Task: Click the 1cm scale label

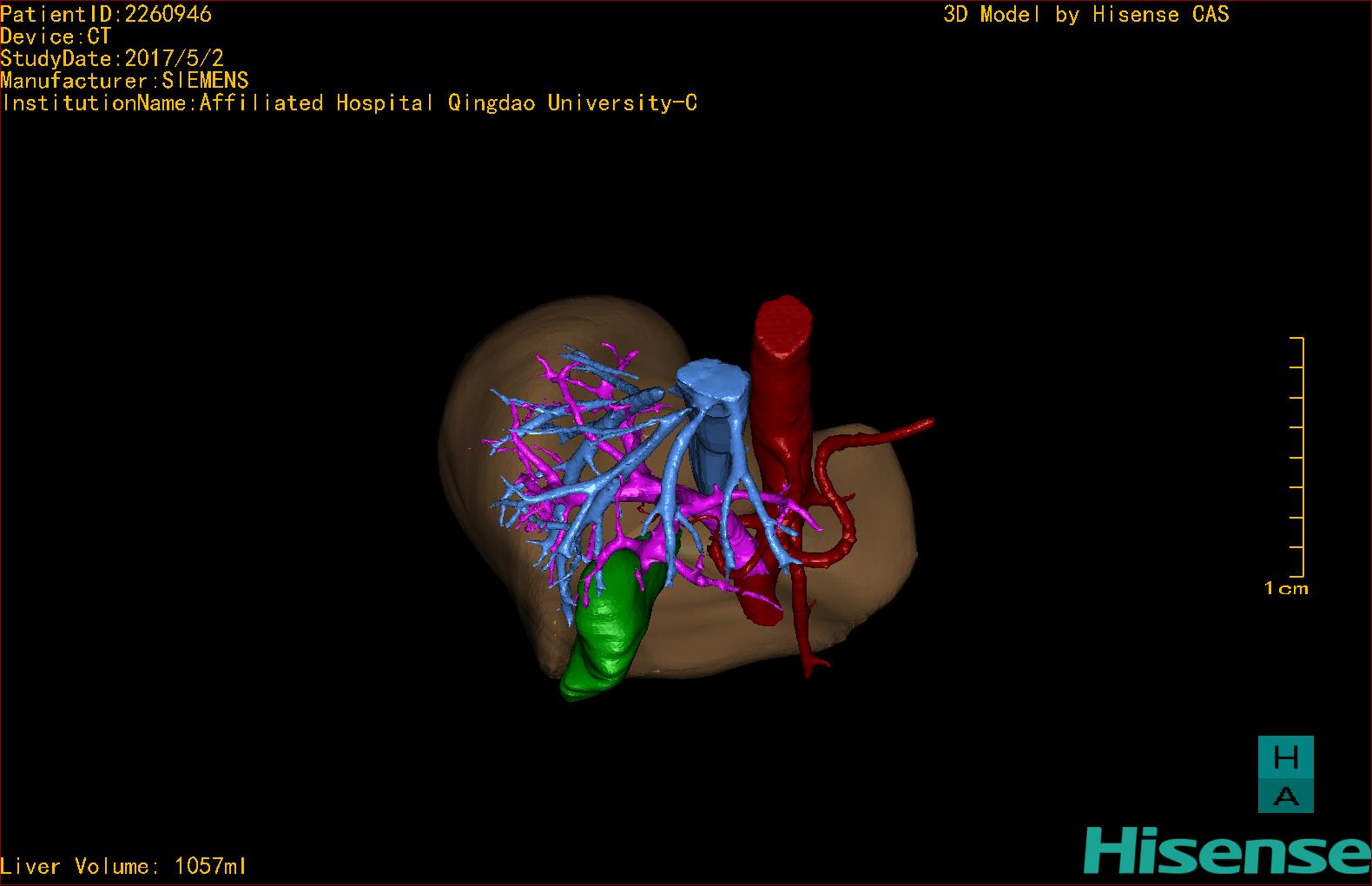Action: (x=1286, y=588)
